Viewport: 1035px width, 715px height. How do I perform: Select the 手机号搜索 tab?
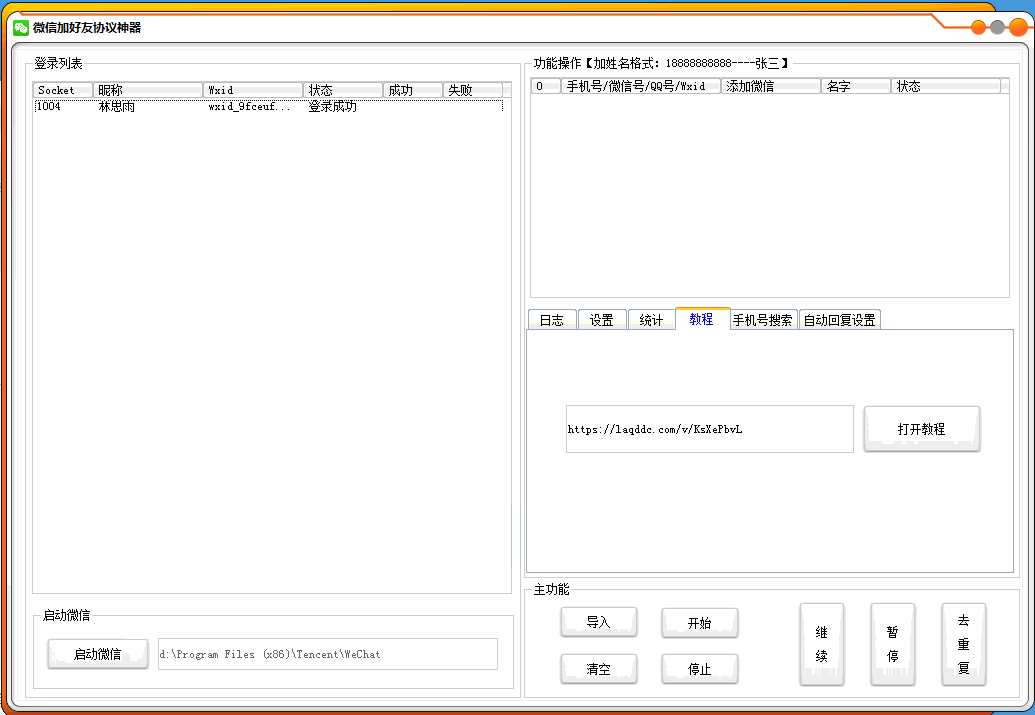(763, 320)
